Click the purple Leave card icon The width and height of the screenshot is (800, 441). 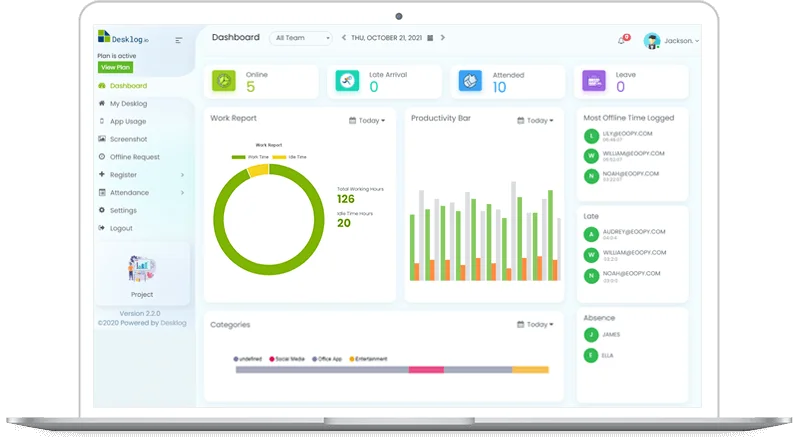(x=594, y=81)
